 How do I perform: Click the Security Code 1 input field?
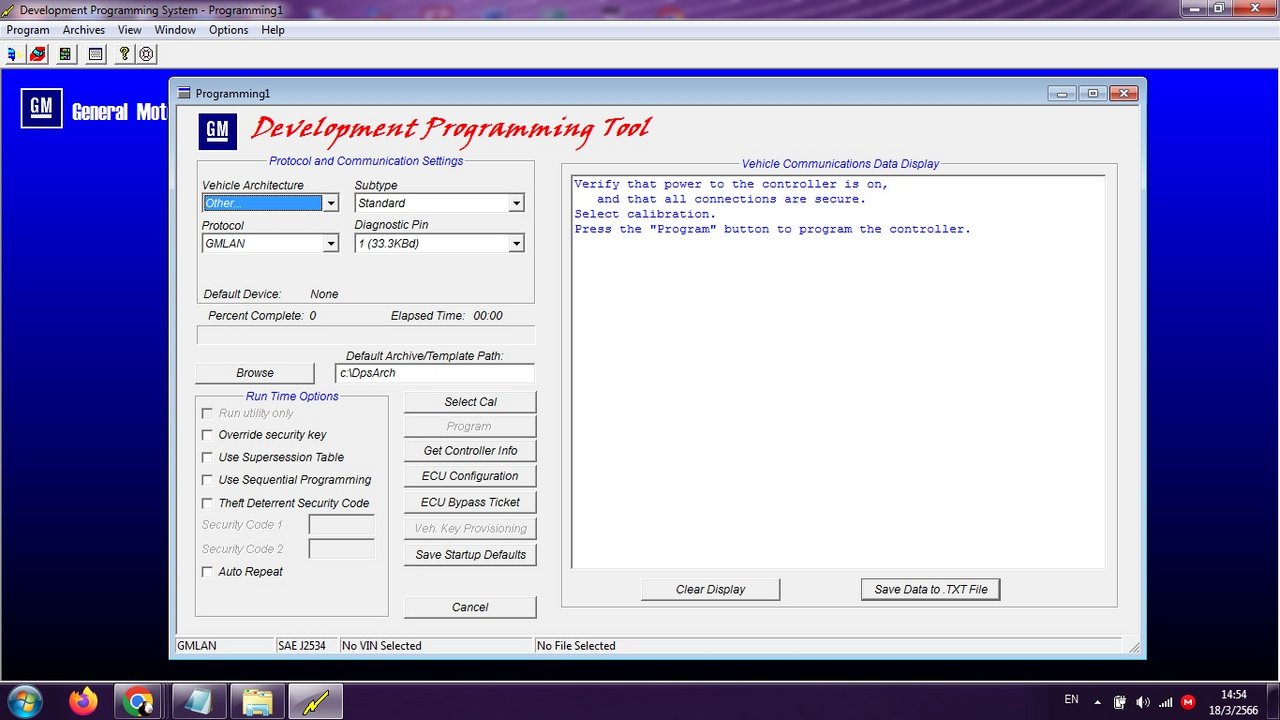(342, 525)
